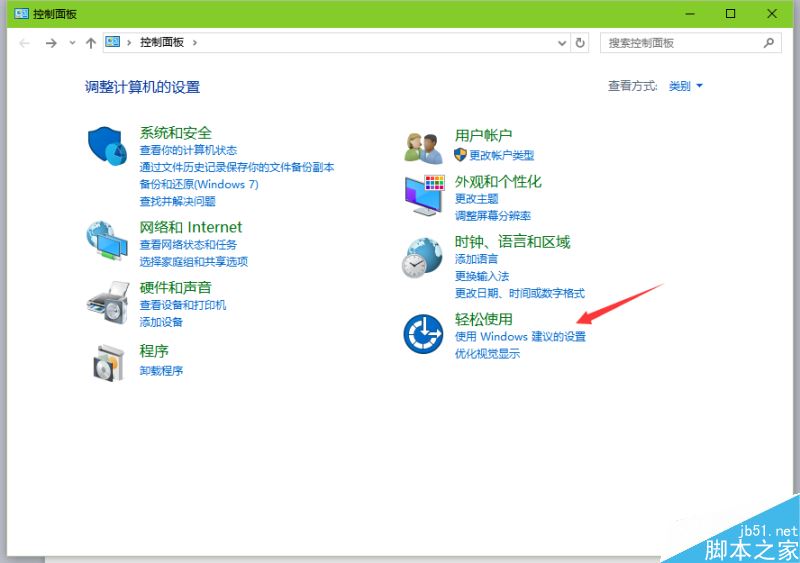Click the 控制面板 breadcrumb in address bar
The image size is (800, 563).
(162, 43)
